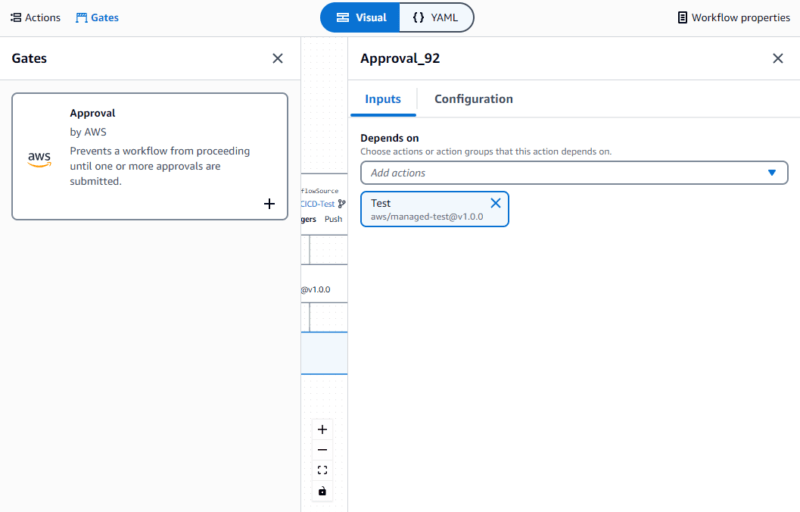Close the Approval_92 panel
Image resolution: width=800 pixels, height=512 pixels.
click(x=778, y=59)
